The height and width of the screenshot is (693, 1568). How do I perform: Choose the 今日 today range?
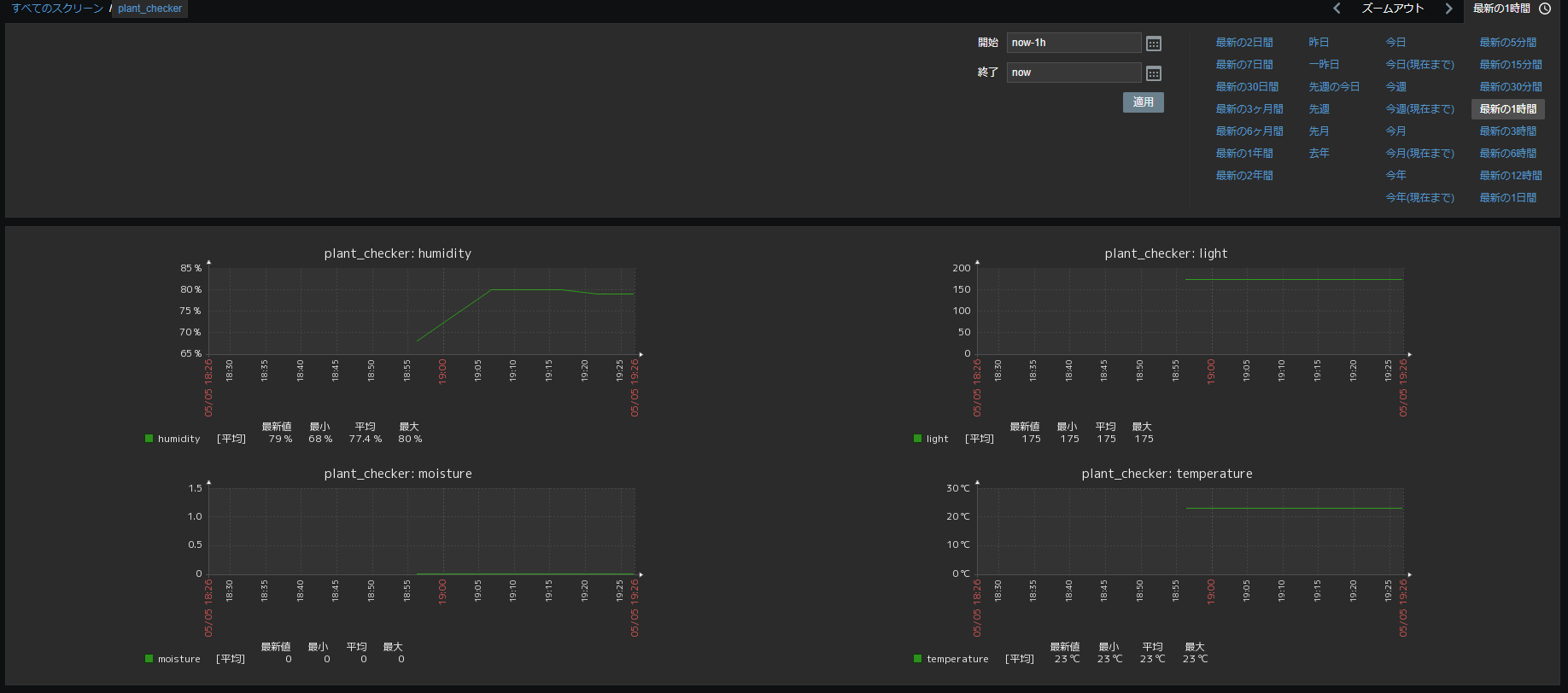click(1395, 43)
